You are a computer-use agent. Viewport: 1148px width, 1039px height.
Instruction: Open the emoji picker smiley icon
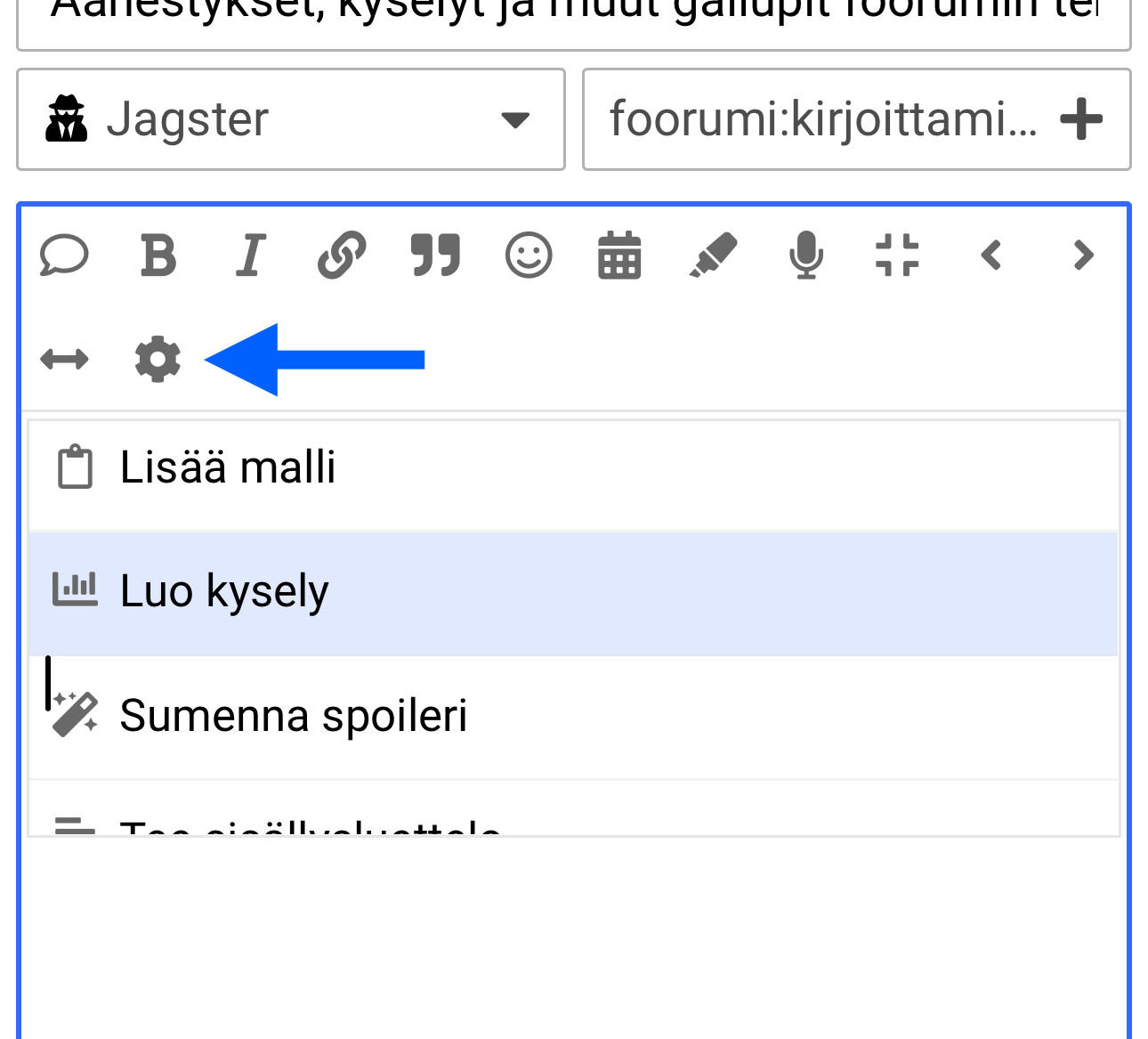(x=529, y=256)
